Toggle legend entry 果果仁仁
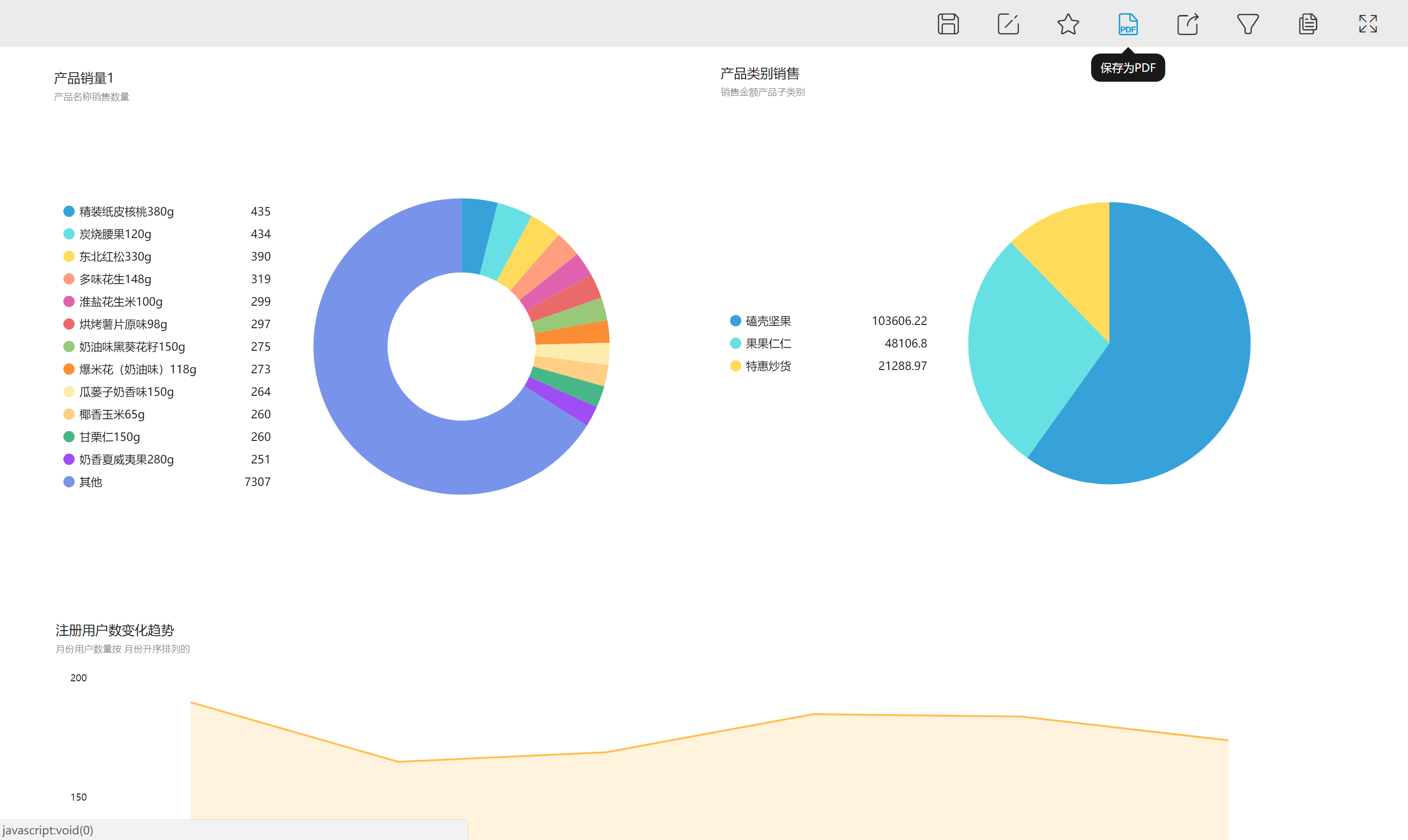1408x840 pixels. pyautogui.click(x=768, y=344)
